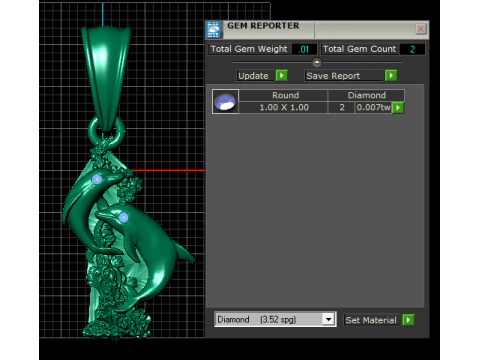Click the 1.00 X 1.00 size cell
The height and width of the screenshot is (360, 480).
(x=284, y=107)
